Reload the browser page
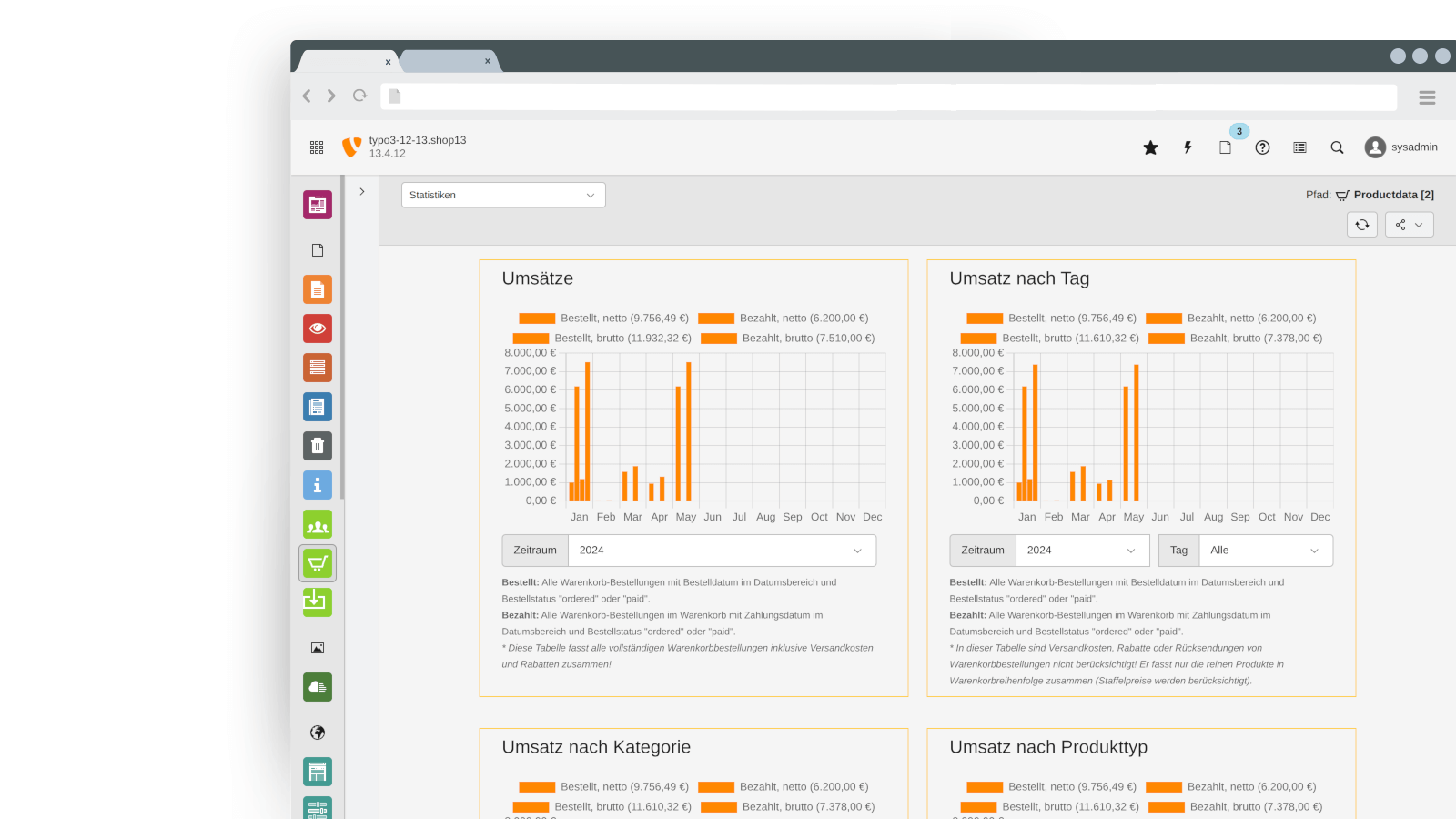Screen dimensions: 1456x819 pyautogui.click(x=360, y=96)
